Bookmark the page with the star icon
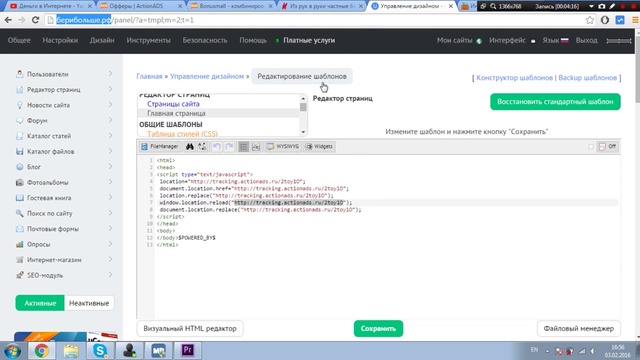This screenshot has height=360, width=640. tap(589, 20)
